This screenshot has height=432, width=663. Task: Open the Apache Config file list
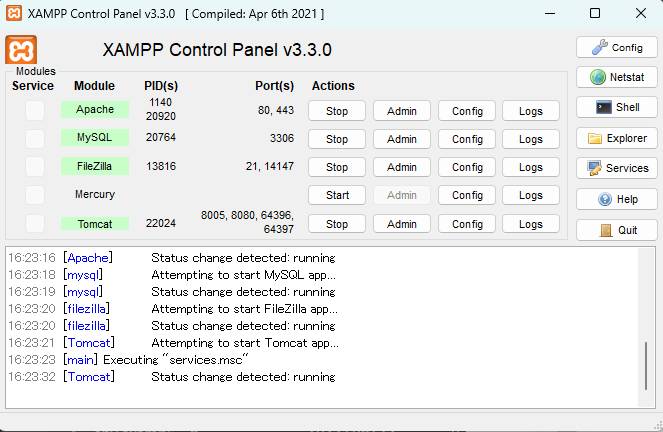pos(467,111)
